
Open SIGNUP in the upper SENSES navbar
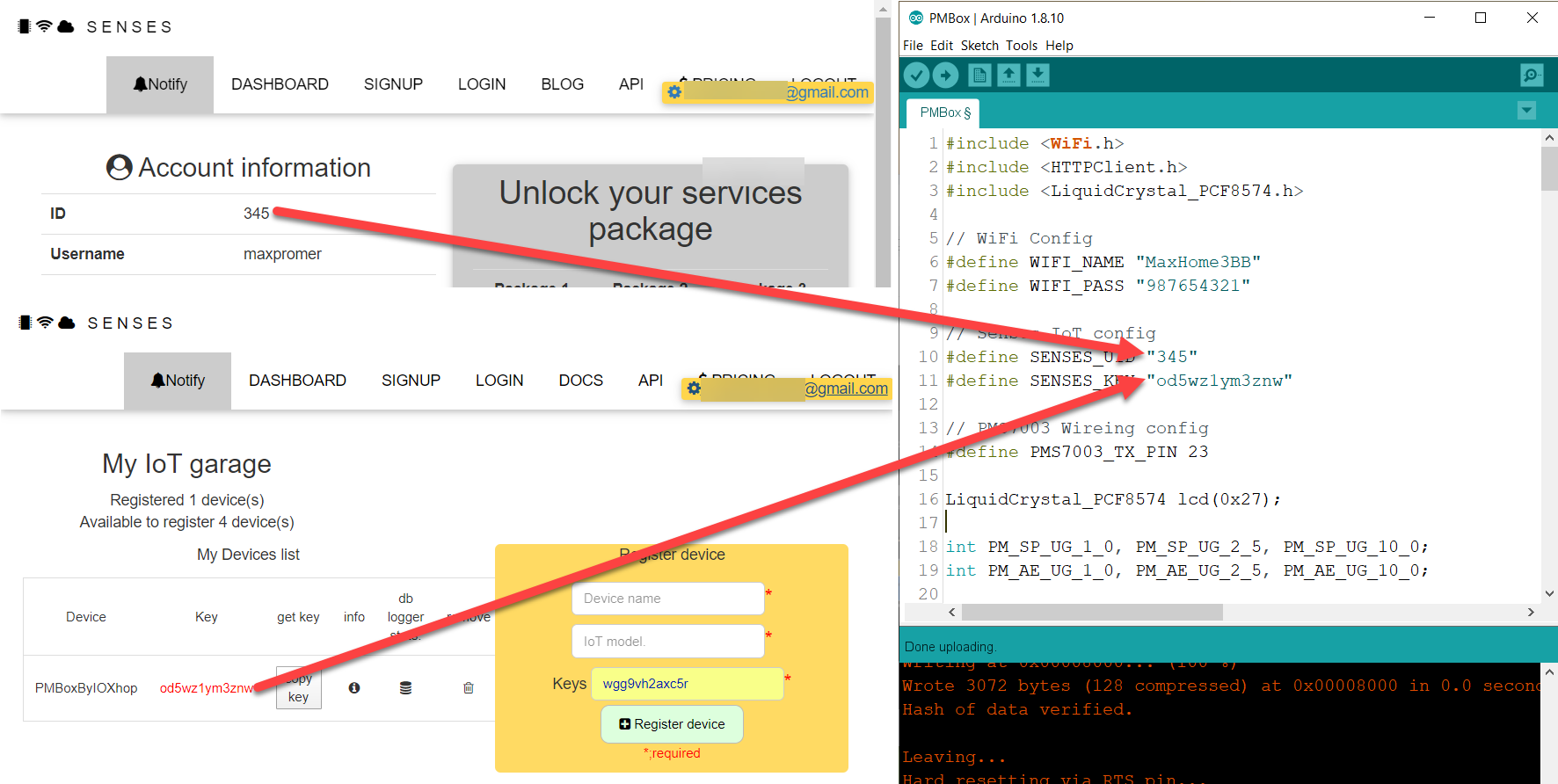click(x=393, y=84)
